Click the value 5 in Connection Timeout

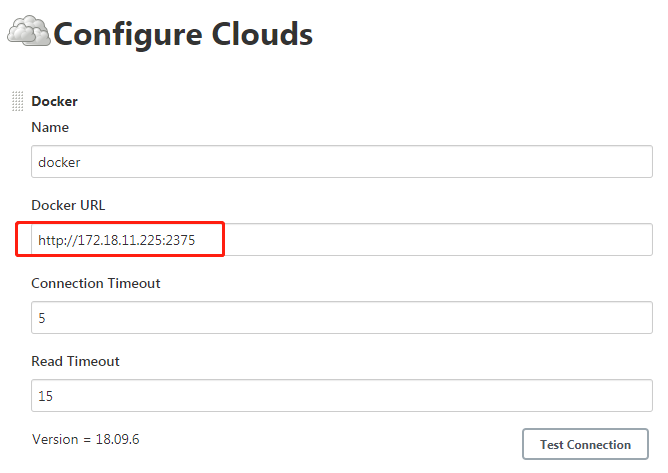point(42,318)
